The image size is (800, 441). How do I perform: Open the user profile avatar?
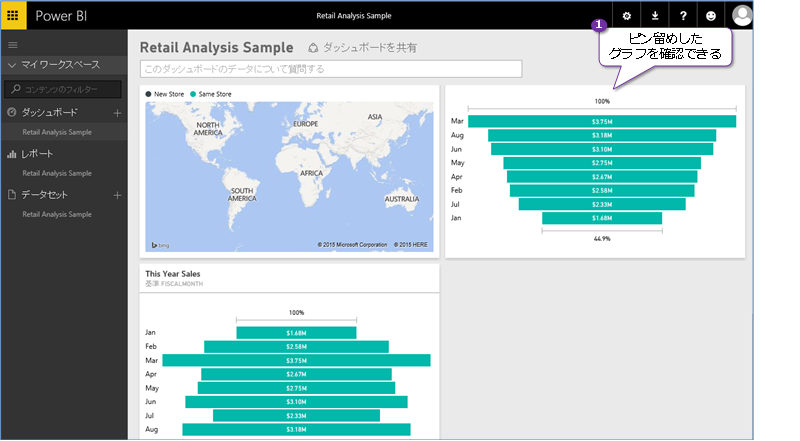pos(741,16)
